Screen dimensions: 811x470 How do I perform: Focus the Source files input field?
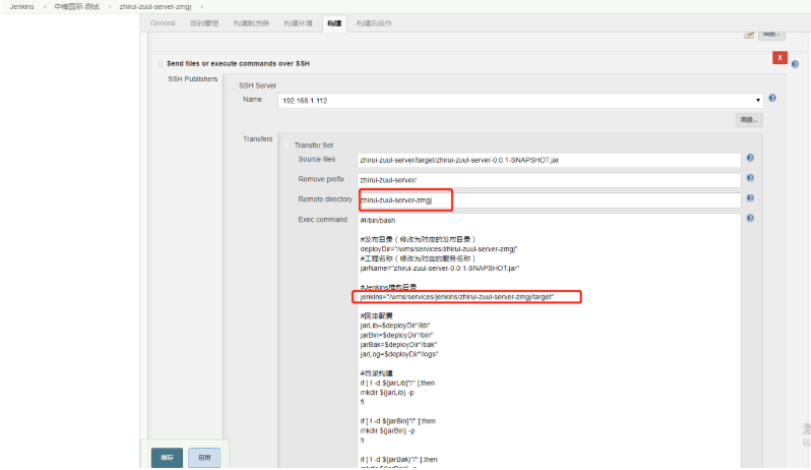[x=549, y=160]
